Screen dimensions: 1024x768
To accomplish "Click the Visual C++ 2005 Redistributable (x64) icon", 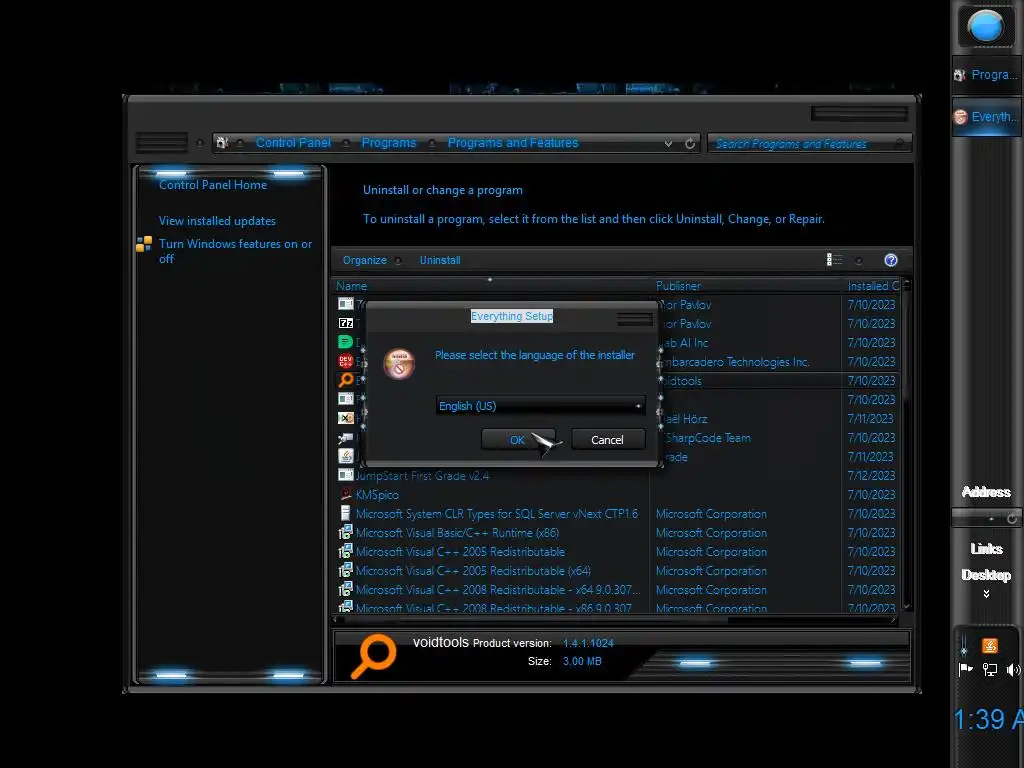I will tap(345, 570).
